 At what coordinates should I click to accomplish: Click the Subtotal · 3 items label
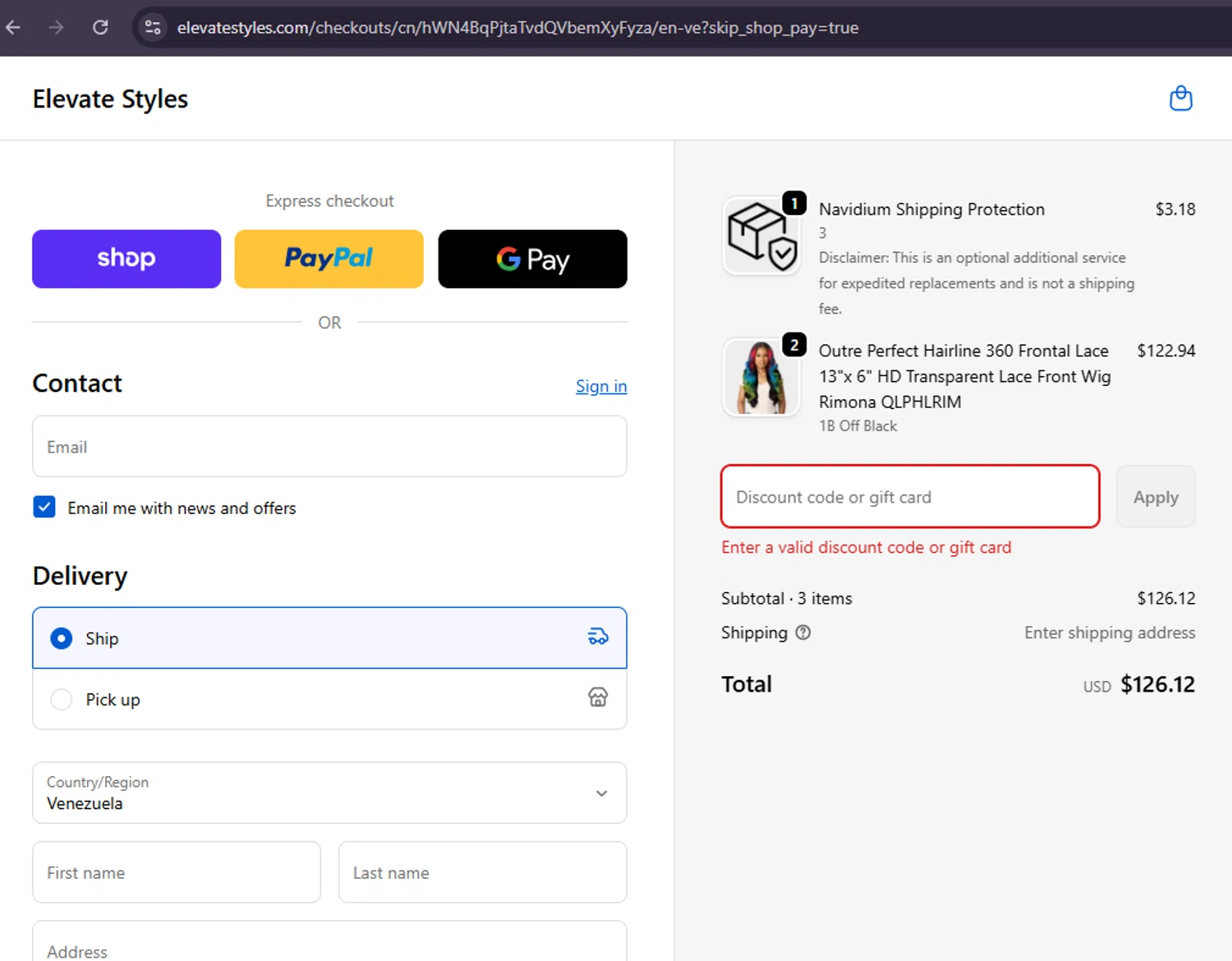click(787, 598)
